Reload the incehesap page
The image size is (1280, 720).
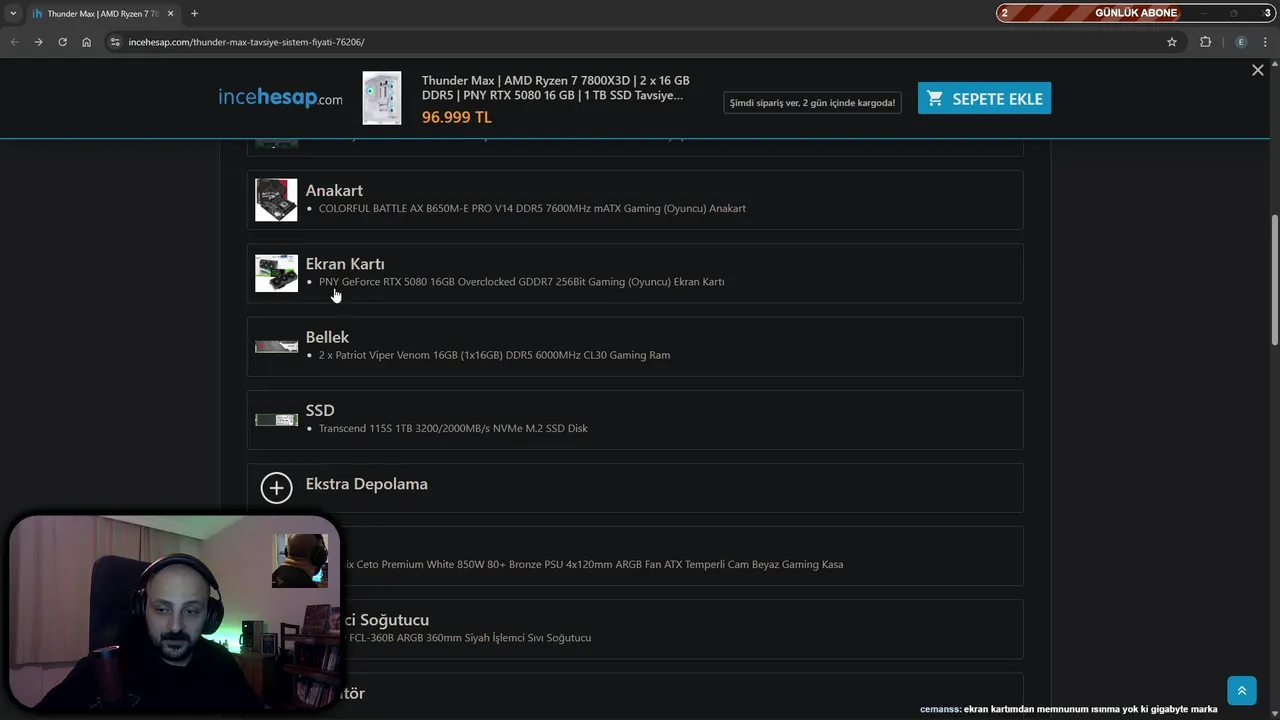pos(62,42)
